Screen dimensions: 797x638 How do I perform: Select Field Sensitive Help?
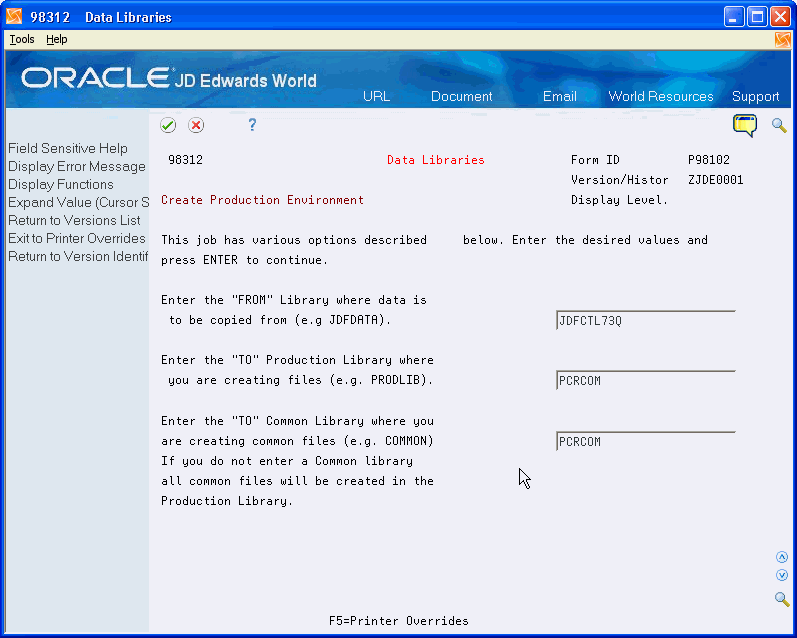tap(68, 148)
